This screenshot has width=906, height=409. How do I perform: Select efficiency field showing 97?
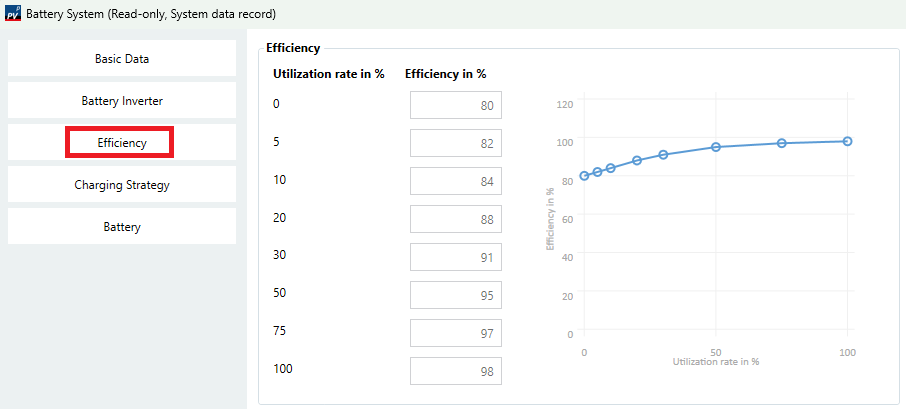tap(456, 333)
